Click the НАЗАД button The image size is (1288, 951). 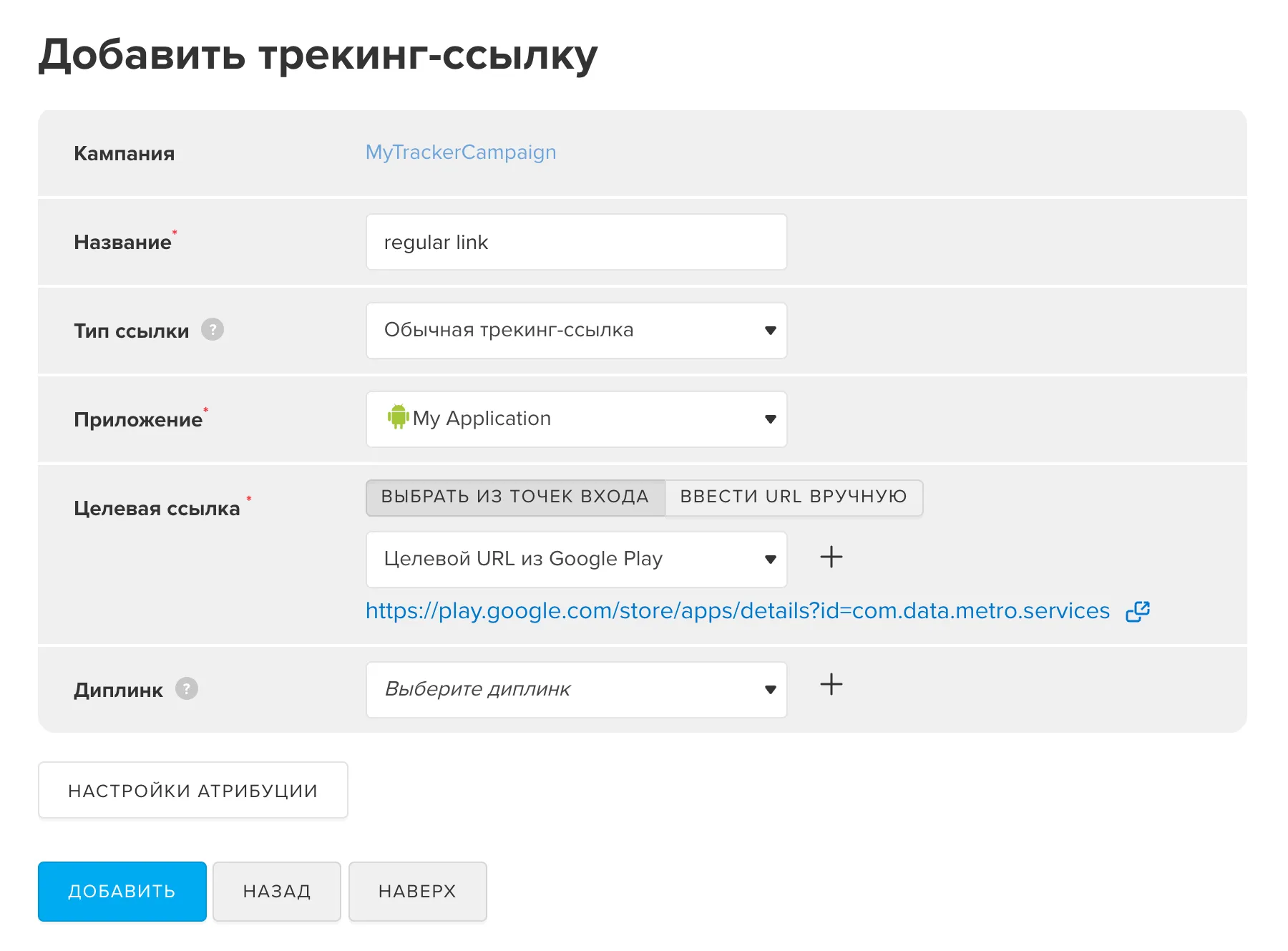[x=277, y=891]
